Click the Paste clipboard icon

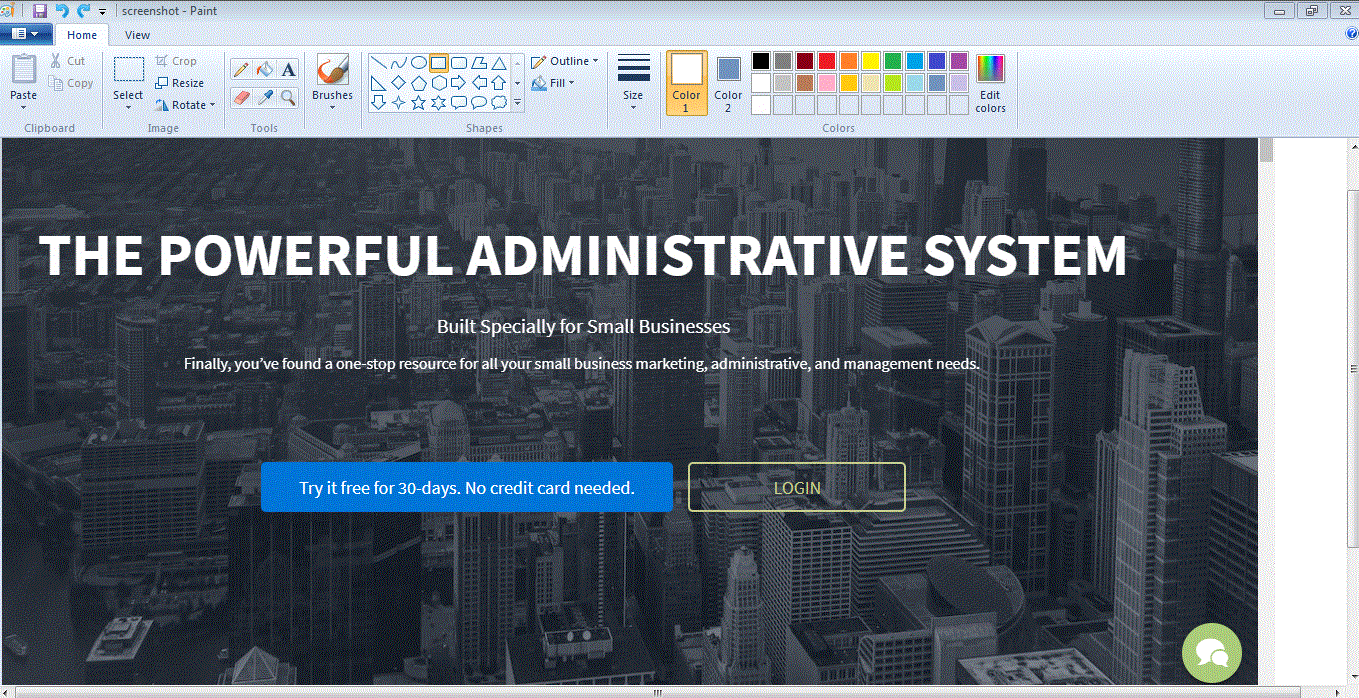(24, 69)
